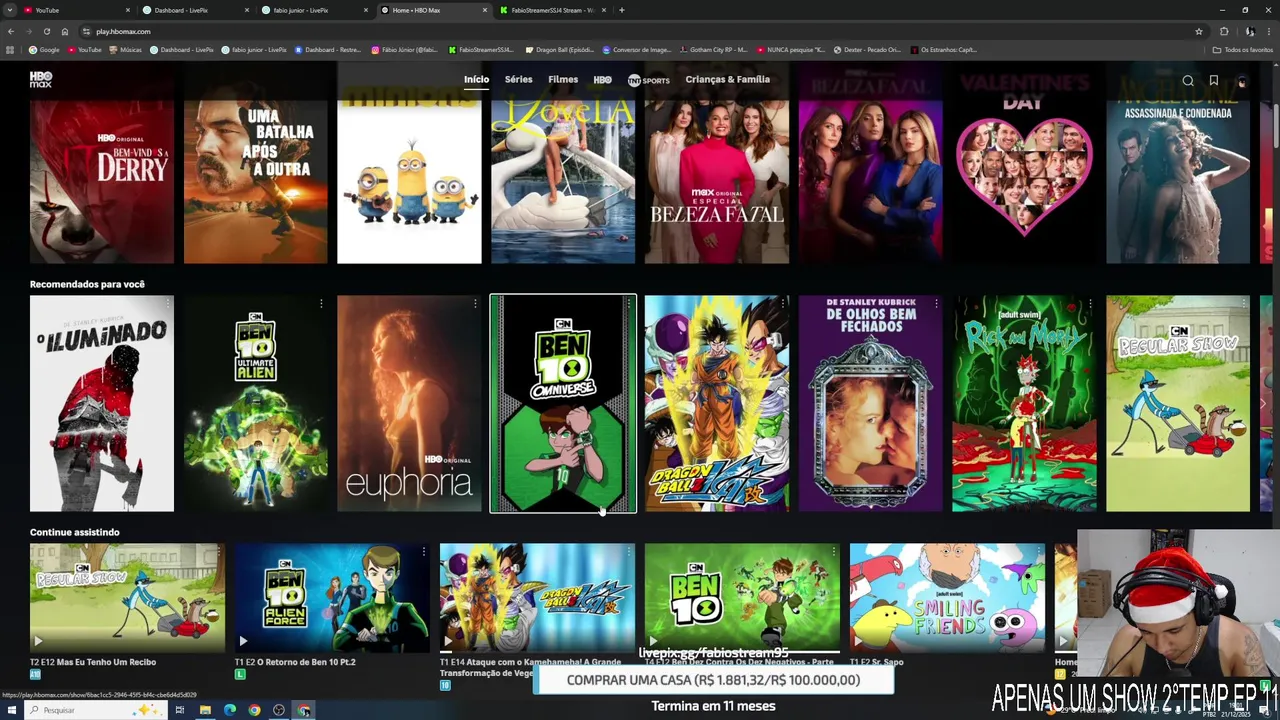Open the Músicas bookmark folder
This screenshot has width=1280, height=720.
click(125, 49)
